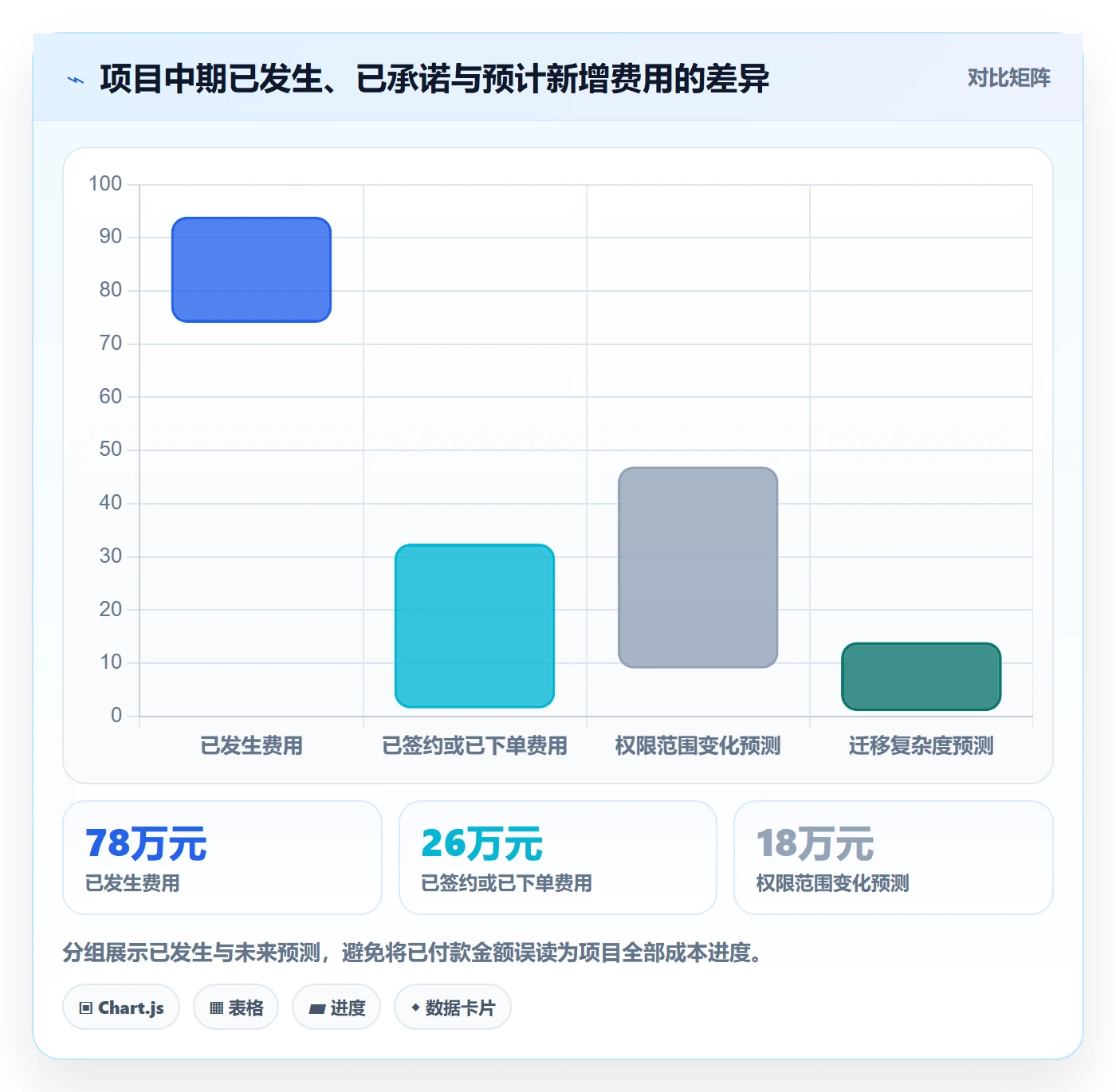Click the gray 权限范围变化预测 bar

[697, 568]
